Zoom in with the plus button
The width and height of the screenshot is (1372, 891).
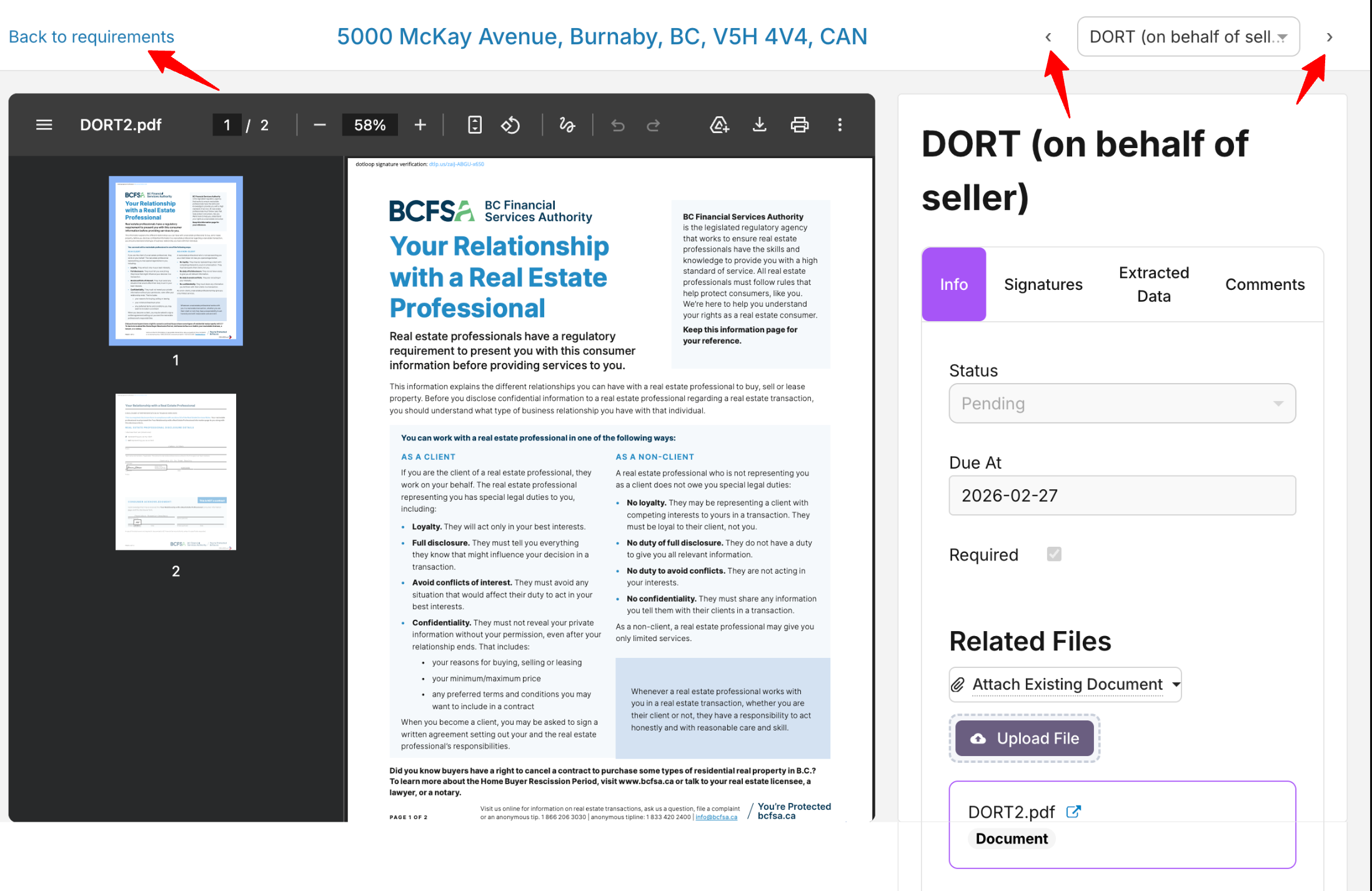click(x=420, y=125)
